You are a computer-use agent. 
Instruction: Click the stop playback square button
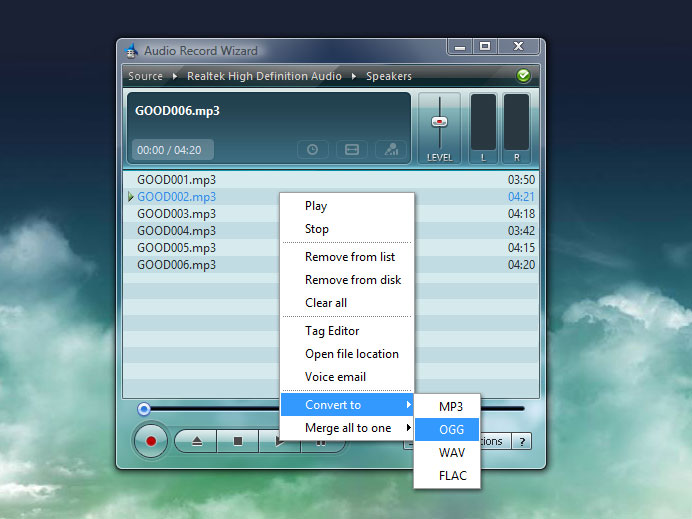(x=238, y=441)
